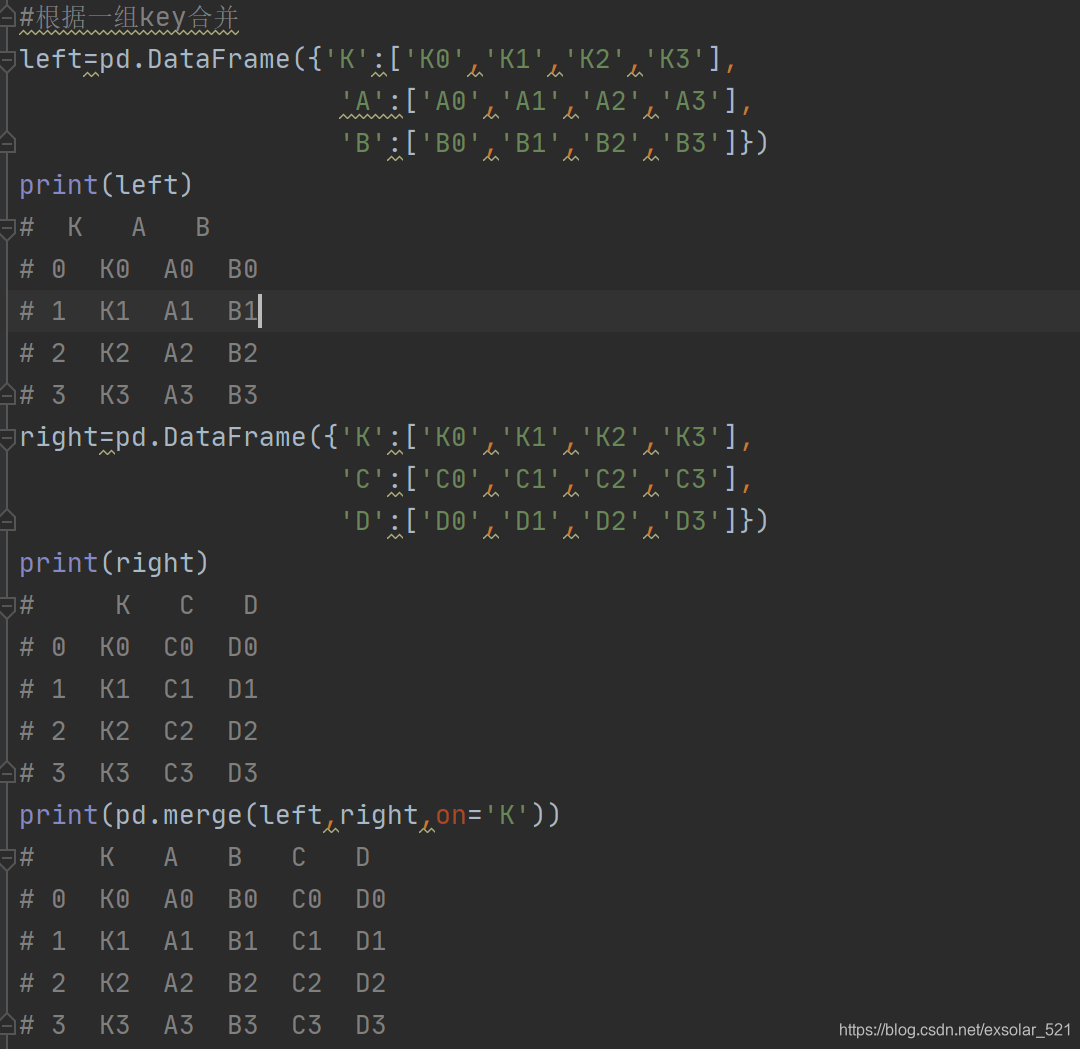The width and height of the screenshot is (1080, 1049).
Task: Collapse the comment block starting at '# K A B C D'
Action: pyautogui.click(x=6, y=858)
